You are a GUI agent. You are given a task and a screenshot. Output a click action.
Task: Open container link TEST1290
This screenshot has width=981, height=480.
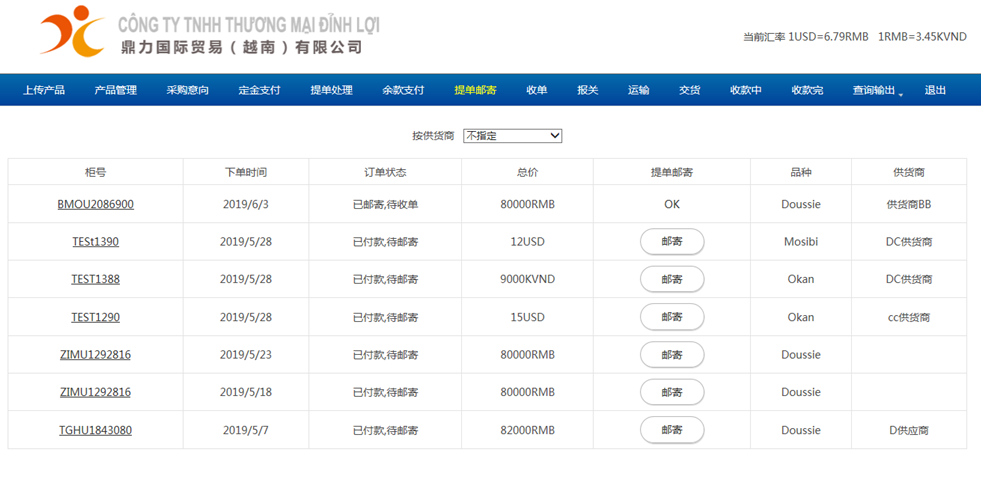tap(96, 317)
